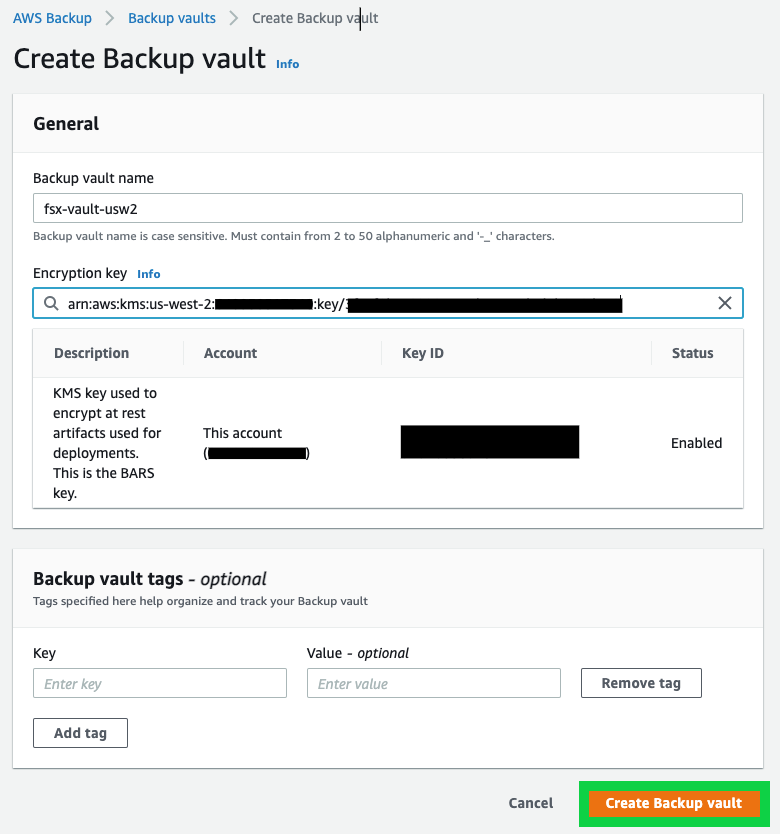Screen dimensions: 780x834
Task: Click the Account column header
Action: (x=230, y=353)
